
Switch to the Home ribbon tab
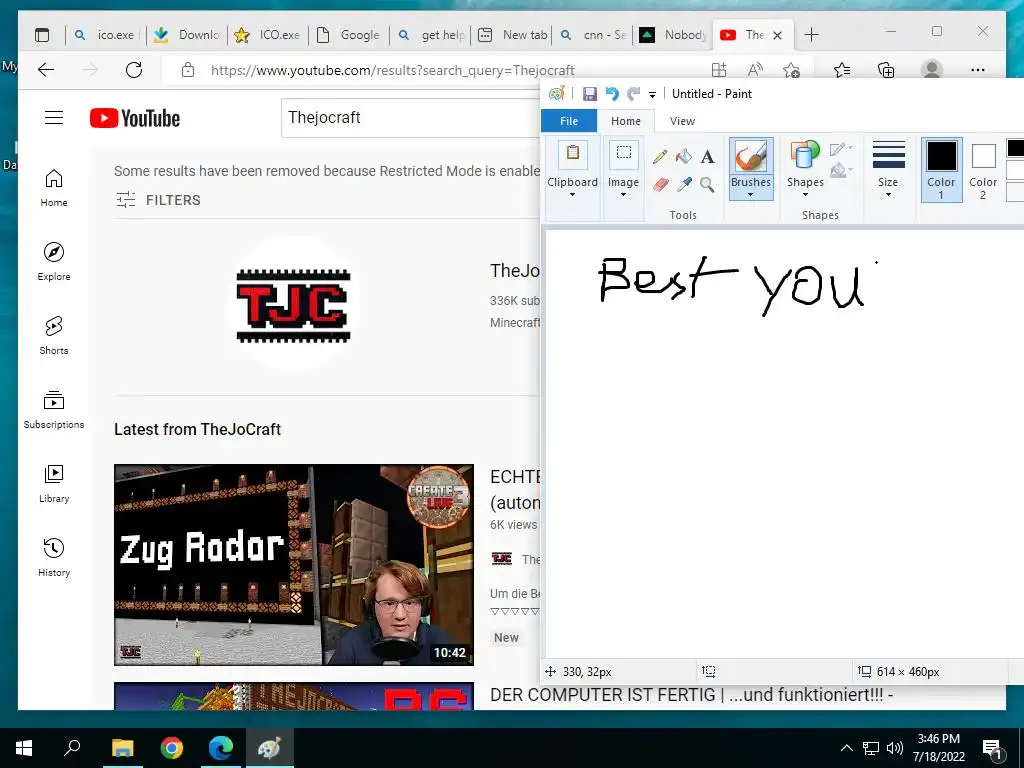pyautogui.click(x=626, y=121)
